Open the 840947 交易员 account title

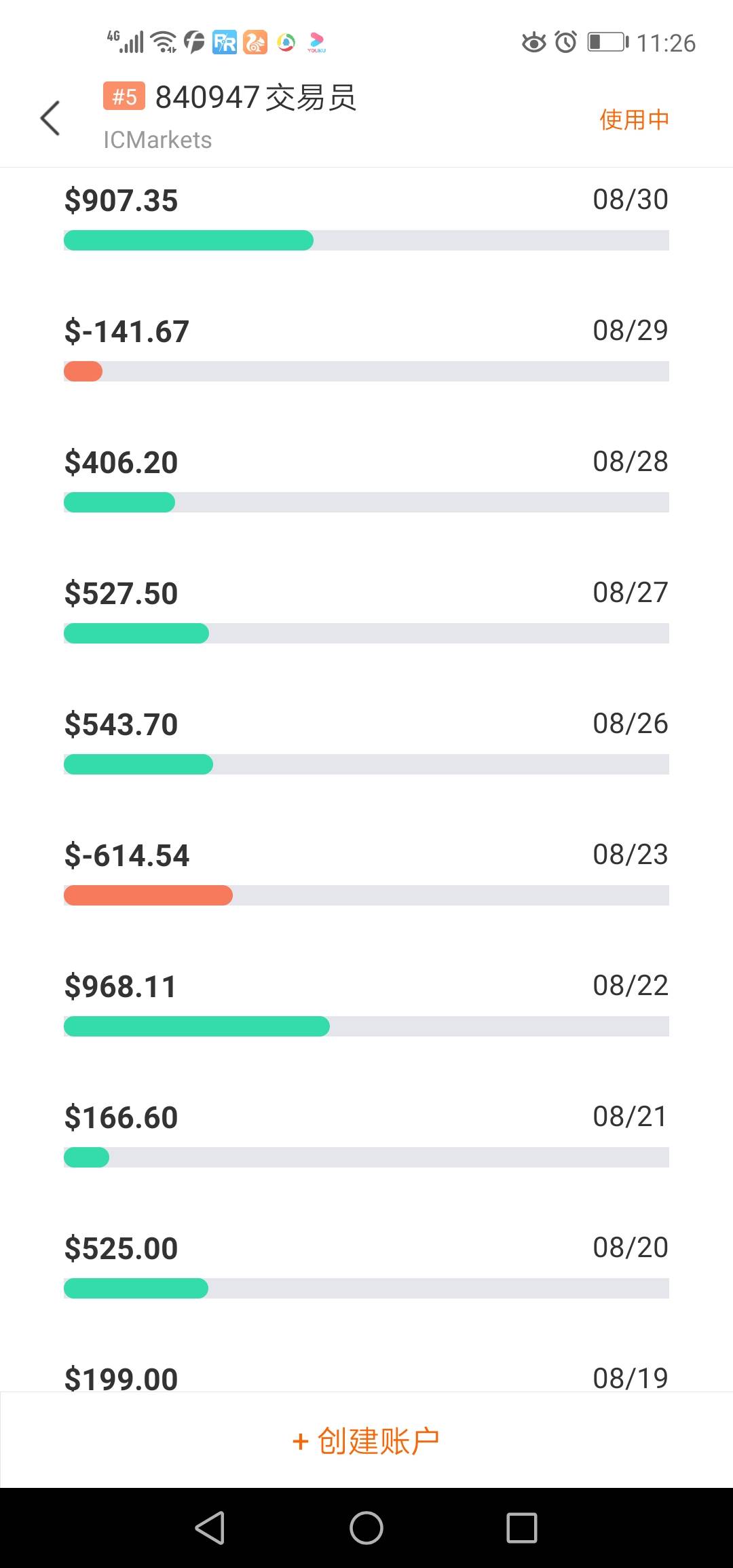[x=255, y=97]
